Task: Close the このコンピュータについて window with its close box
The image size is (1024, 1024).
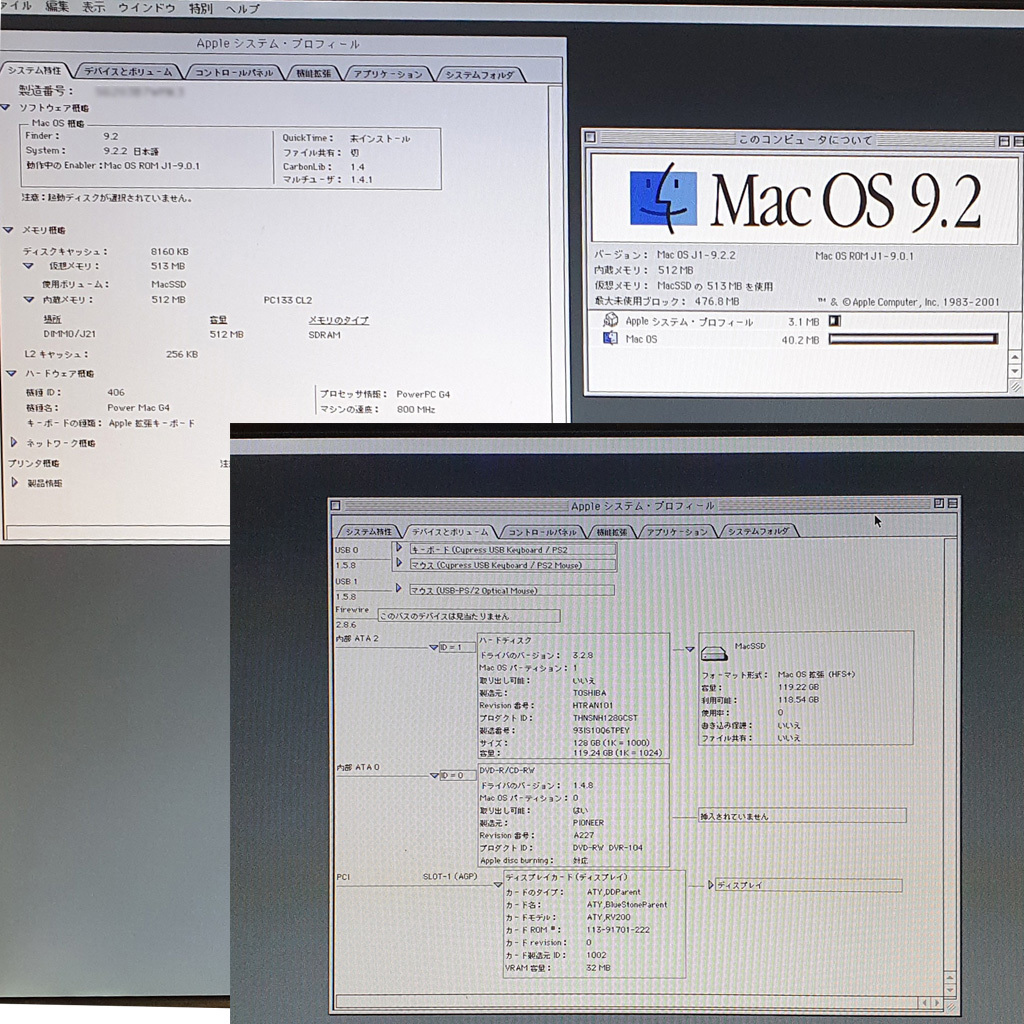Action: [590, 138]
